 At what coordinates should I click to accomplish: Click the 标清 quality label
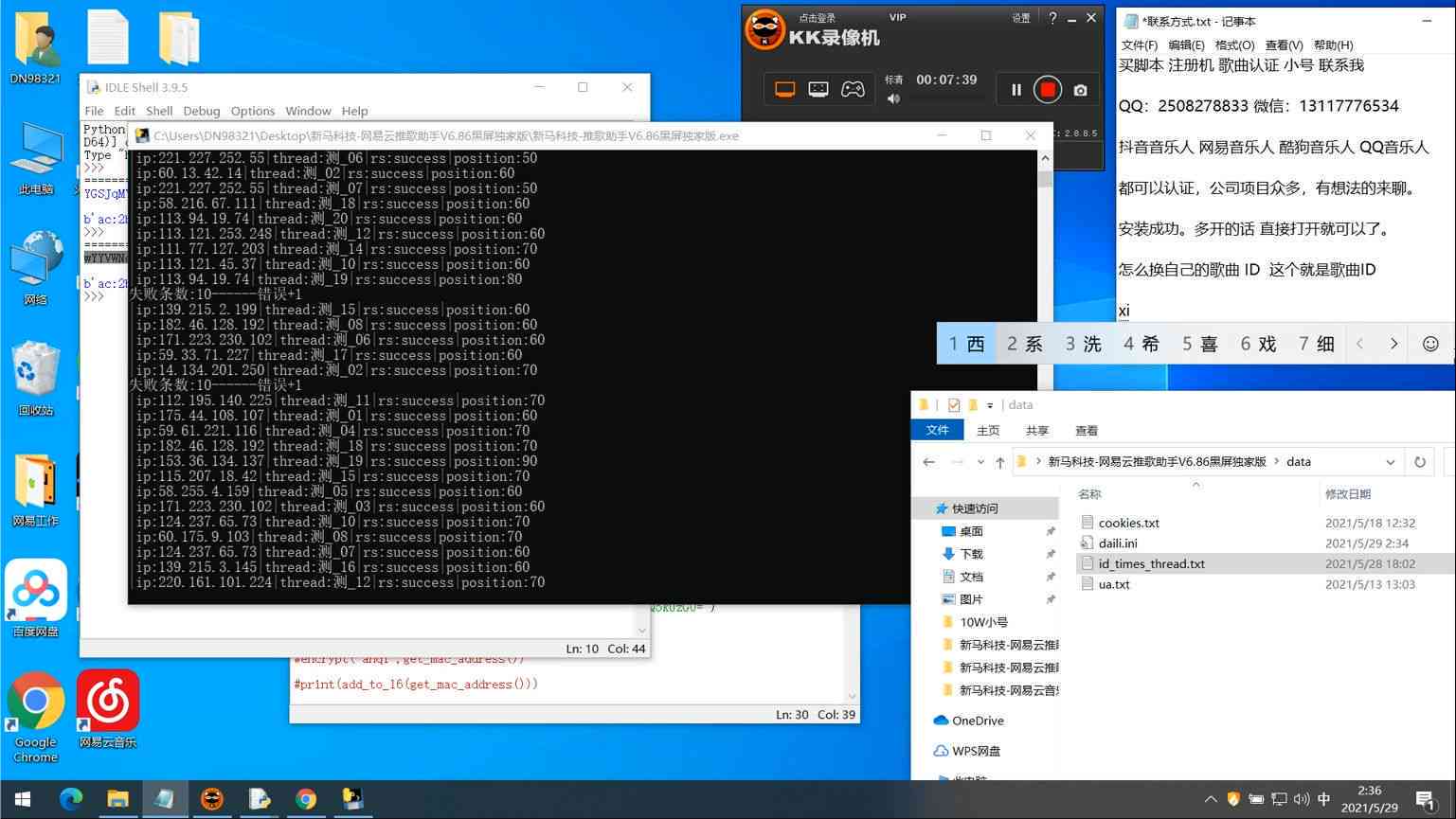click(893, 80)
